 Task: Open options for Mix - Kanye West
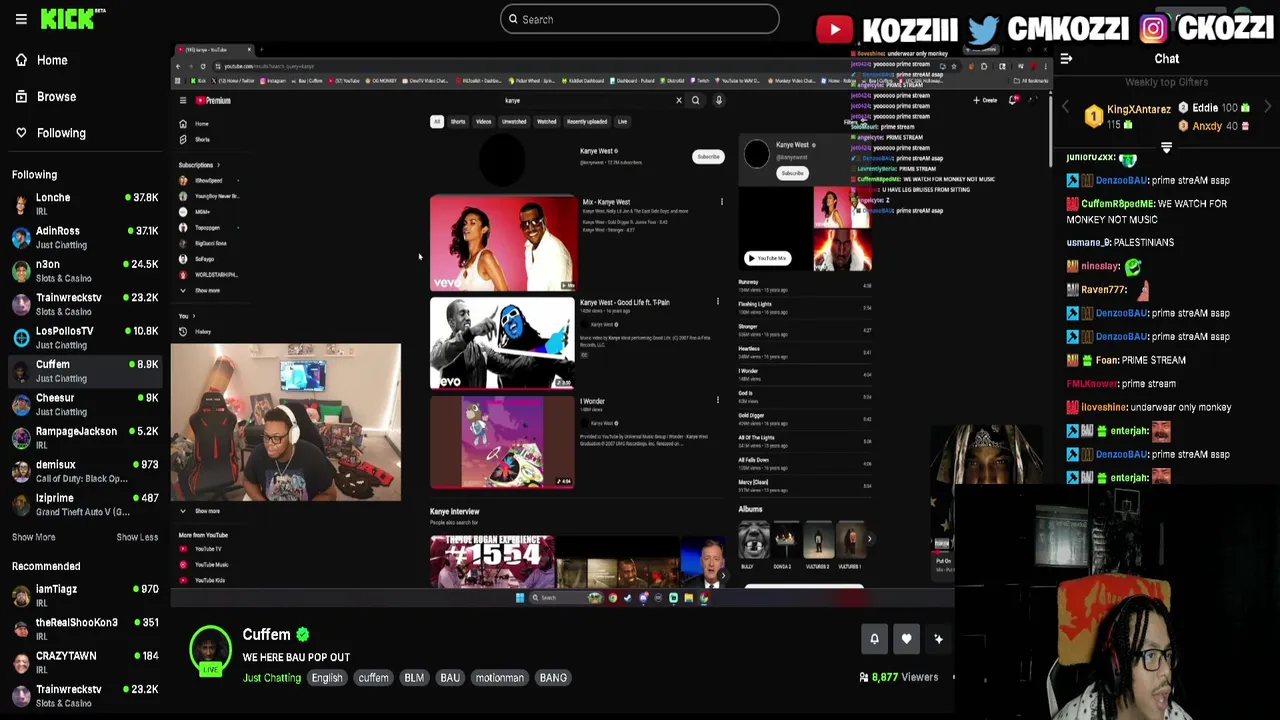tap(721, 202)
